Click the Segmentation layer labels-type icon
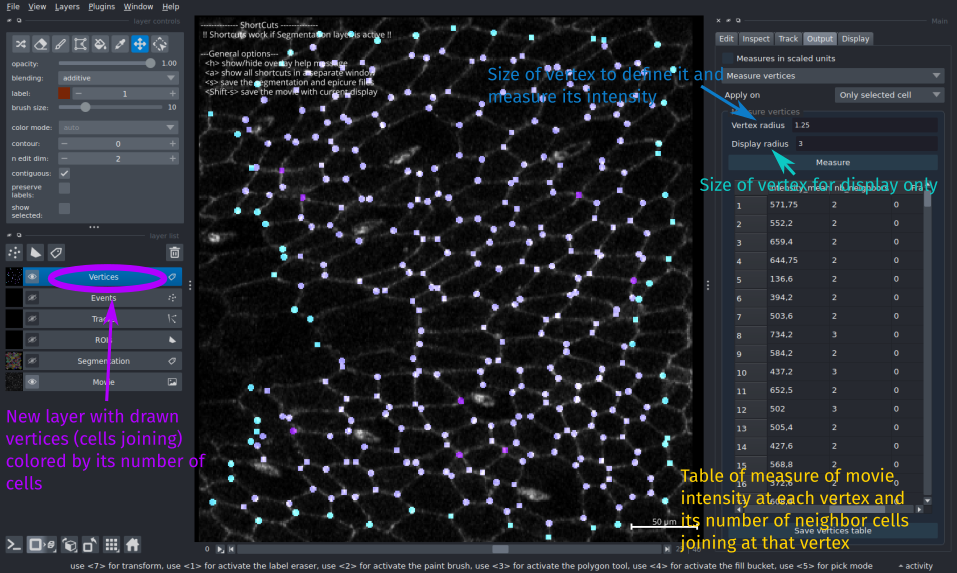This screenshot has width=957, height=573. 172,361
